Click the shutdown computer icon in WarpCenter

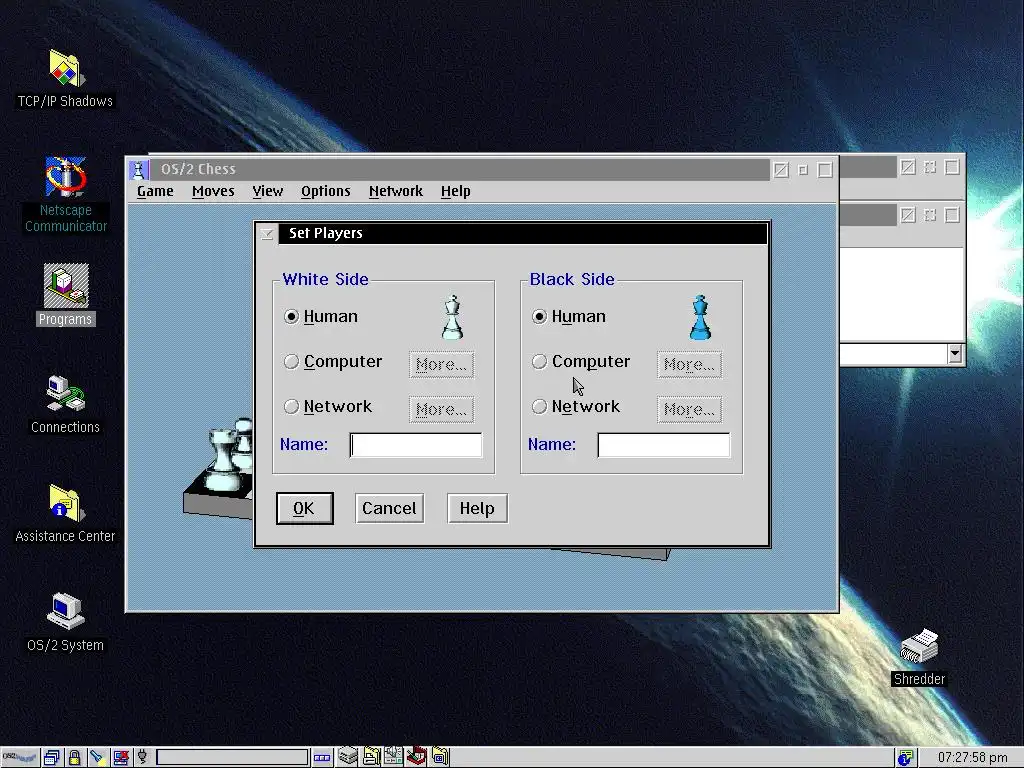coord(120,758)
